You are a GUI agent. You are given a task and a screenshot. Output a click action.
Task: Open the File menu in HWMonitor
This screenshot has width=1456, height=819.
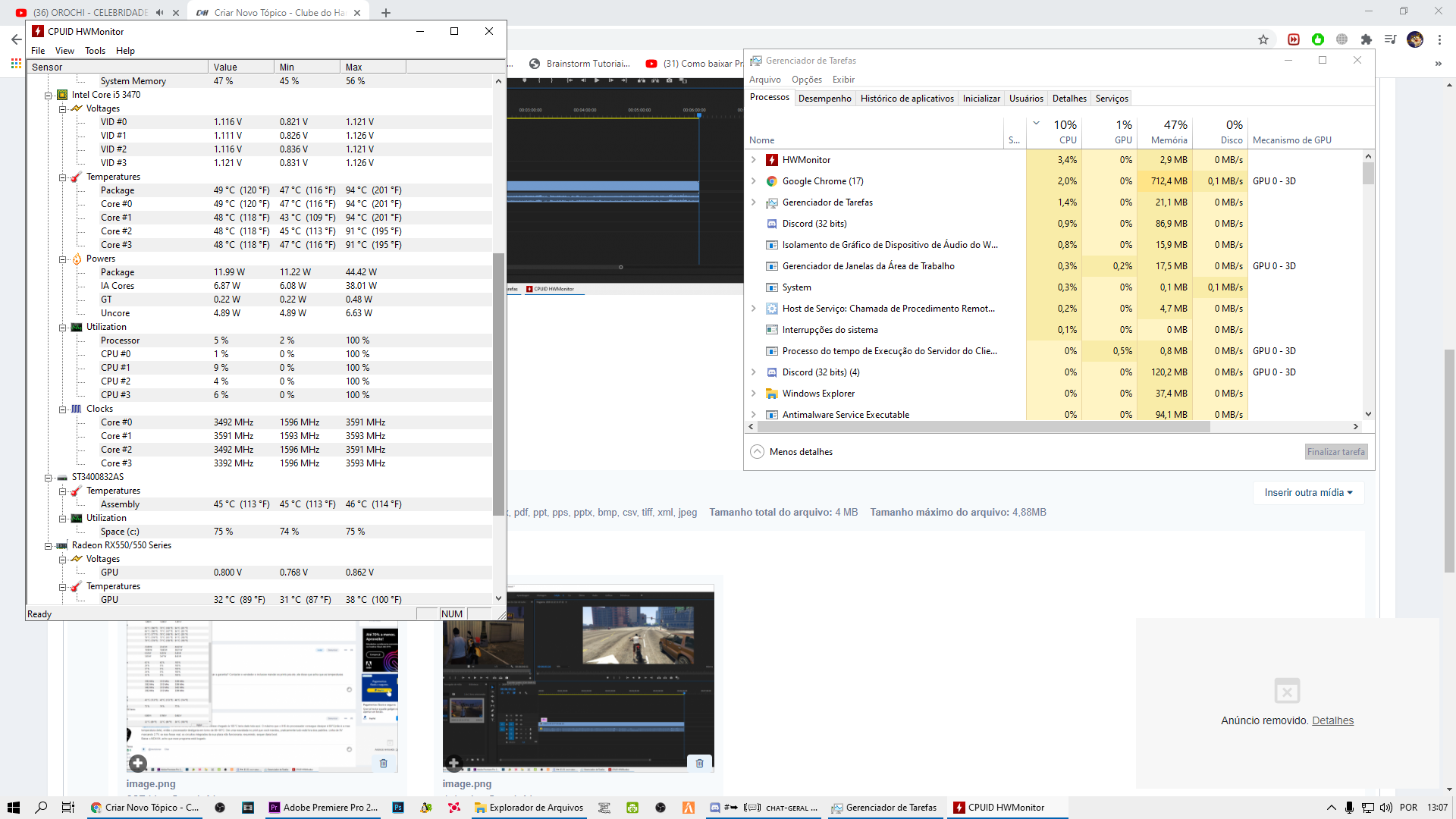click(38, 51)
